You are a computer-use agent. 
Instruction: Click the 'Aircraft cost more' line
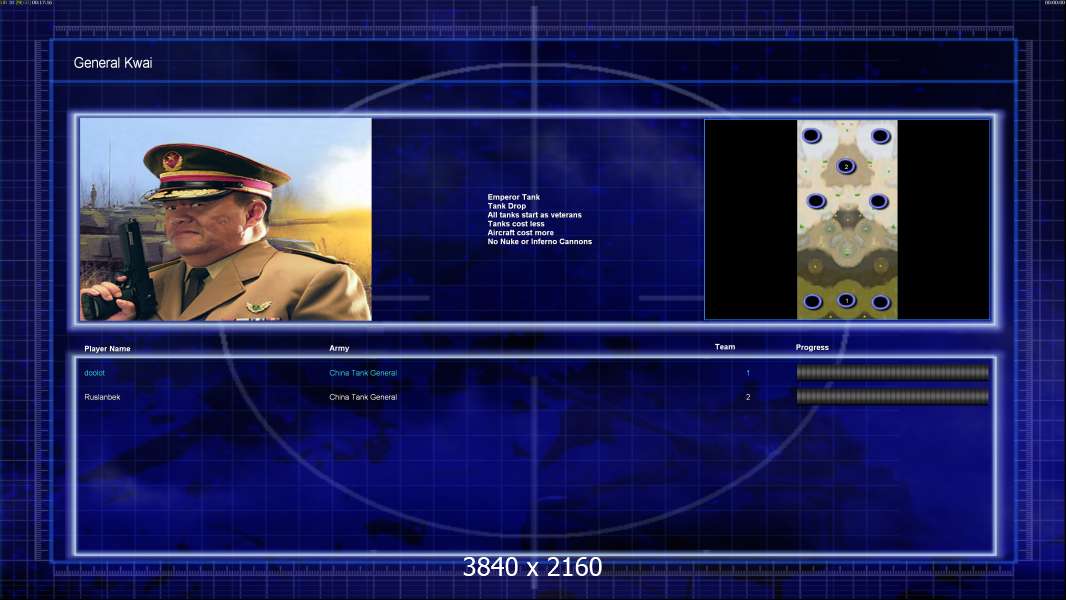pos(520,232)
